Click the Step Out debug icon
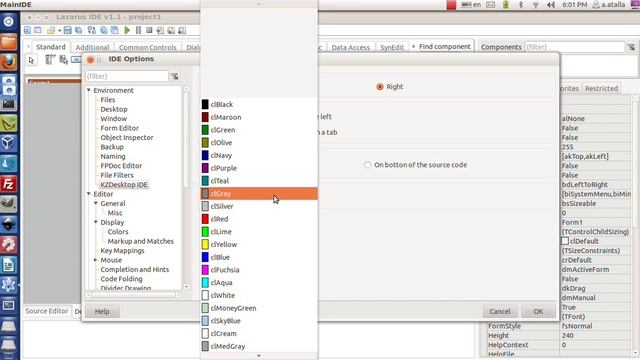The width and height of the screenshot is (640, 360). click(182, 30)
